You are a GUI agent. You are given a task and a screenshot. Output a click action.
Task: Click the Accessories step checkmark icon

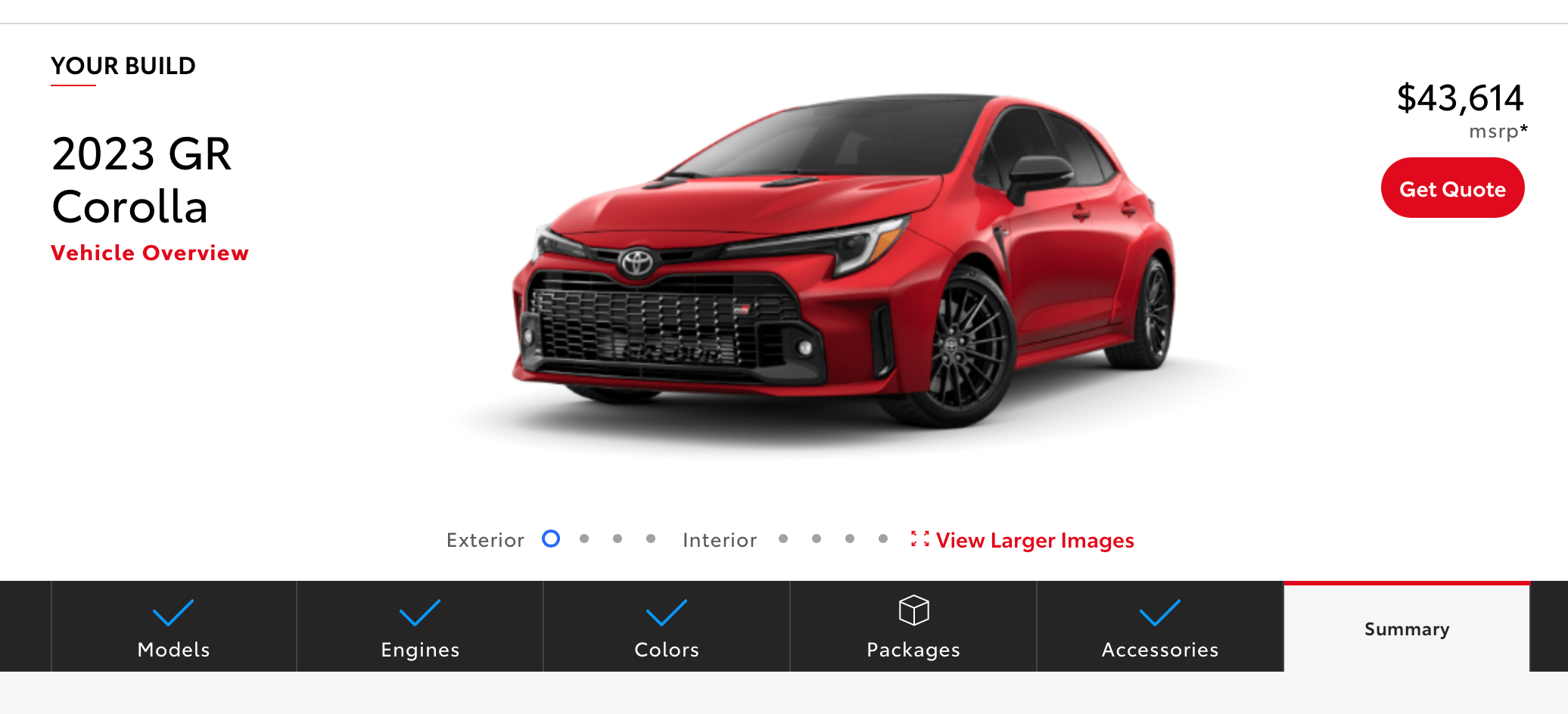point(1160,613)
